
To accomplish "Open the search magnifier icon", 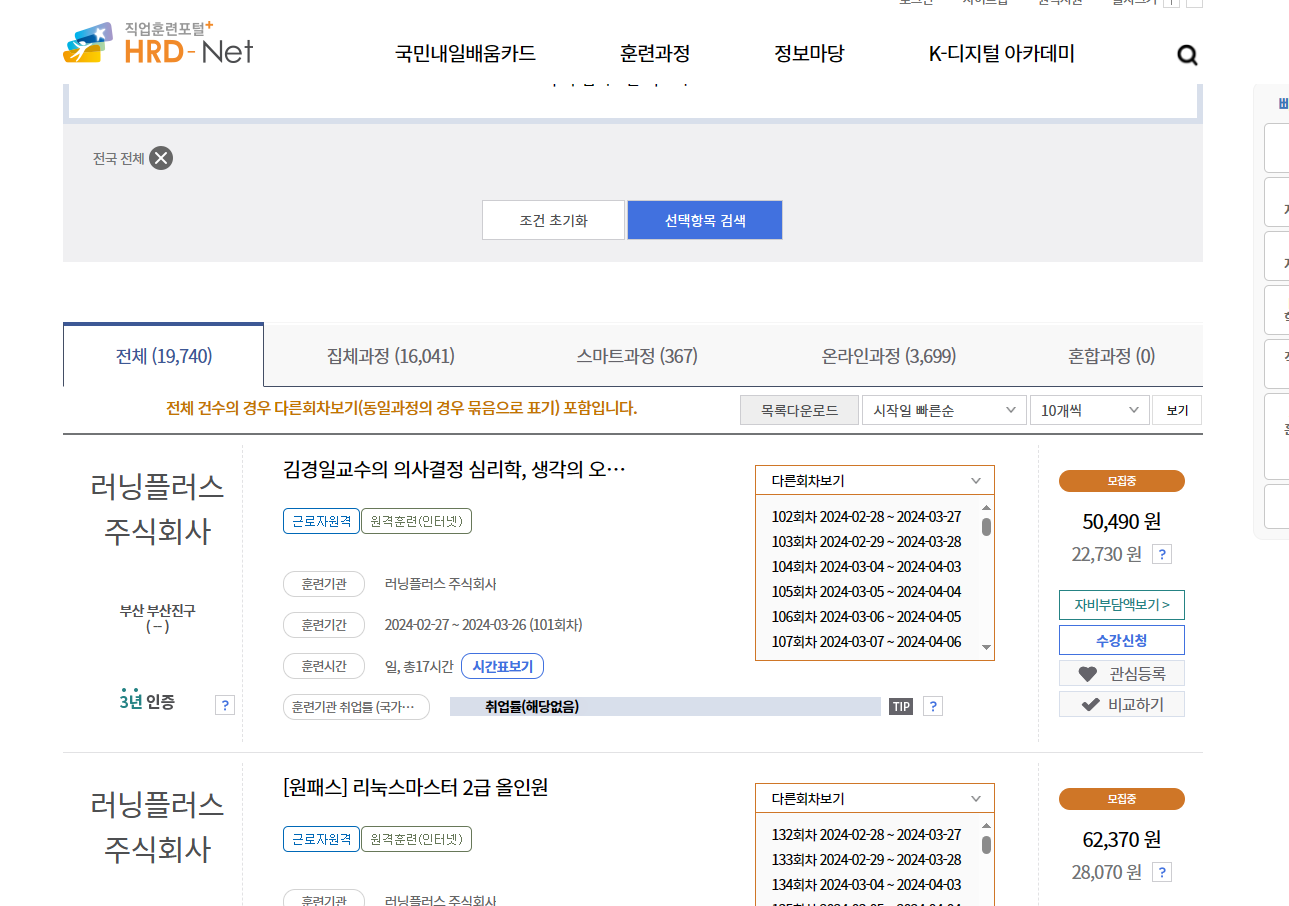I will pos(1187,55).
